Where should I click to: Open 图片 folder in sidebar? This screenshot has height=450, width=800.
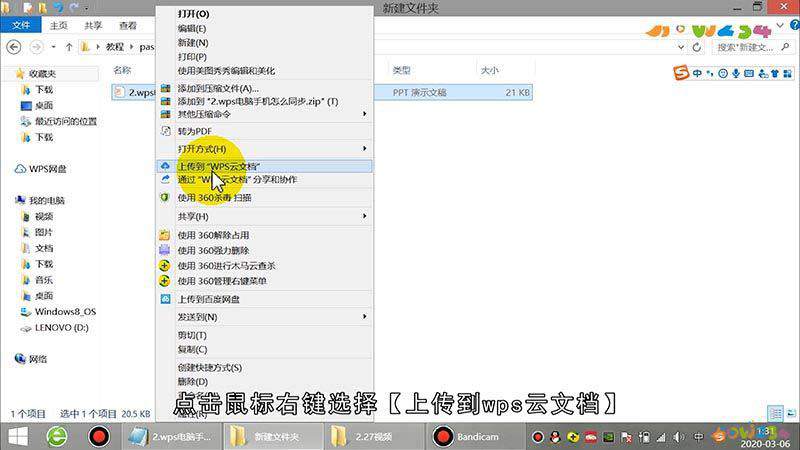tap(43, 233)
